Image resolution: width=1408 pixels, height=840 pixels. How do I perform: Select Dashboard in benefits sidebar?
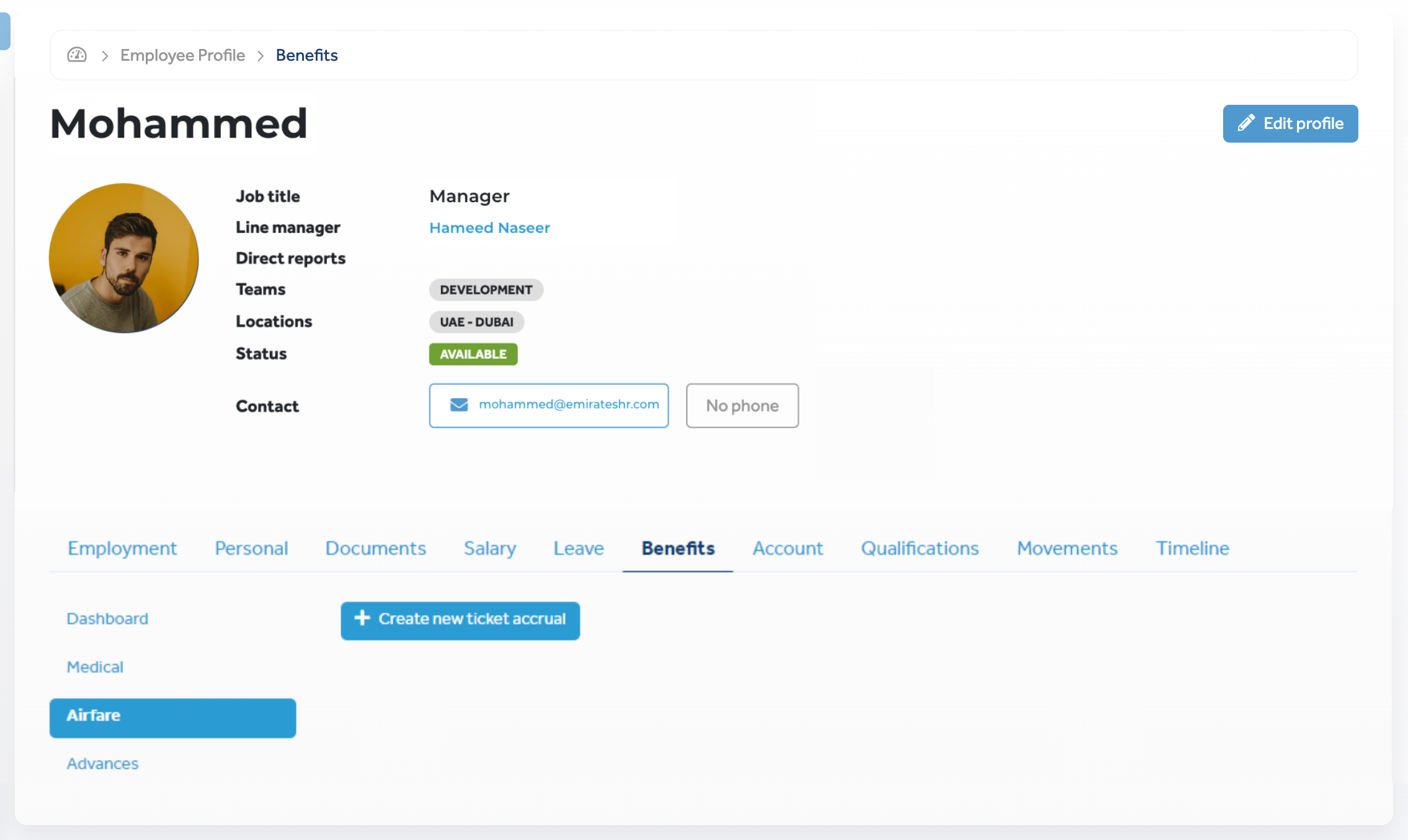pyautogui.click(x=107, y=619)
